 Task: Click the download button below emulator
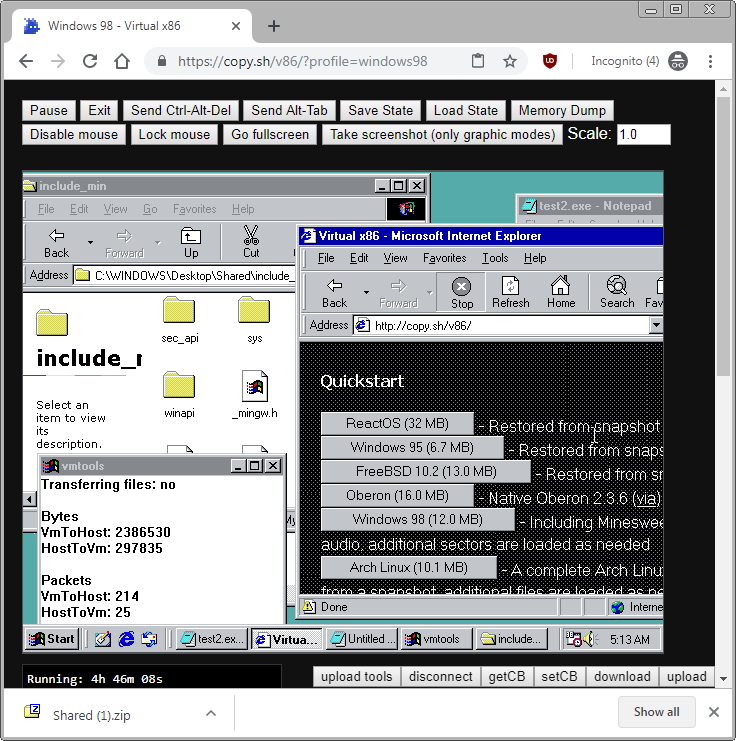pyautogui.click(x=622, y=677)
